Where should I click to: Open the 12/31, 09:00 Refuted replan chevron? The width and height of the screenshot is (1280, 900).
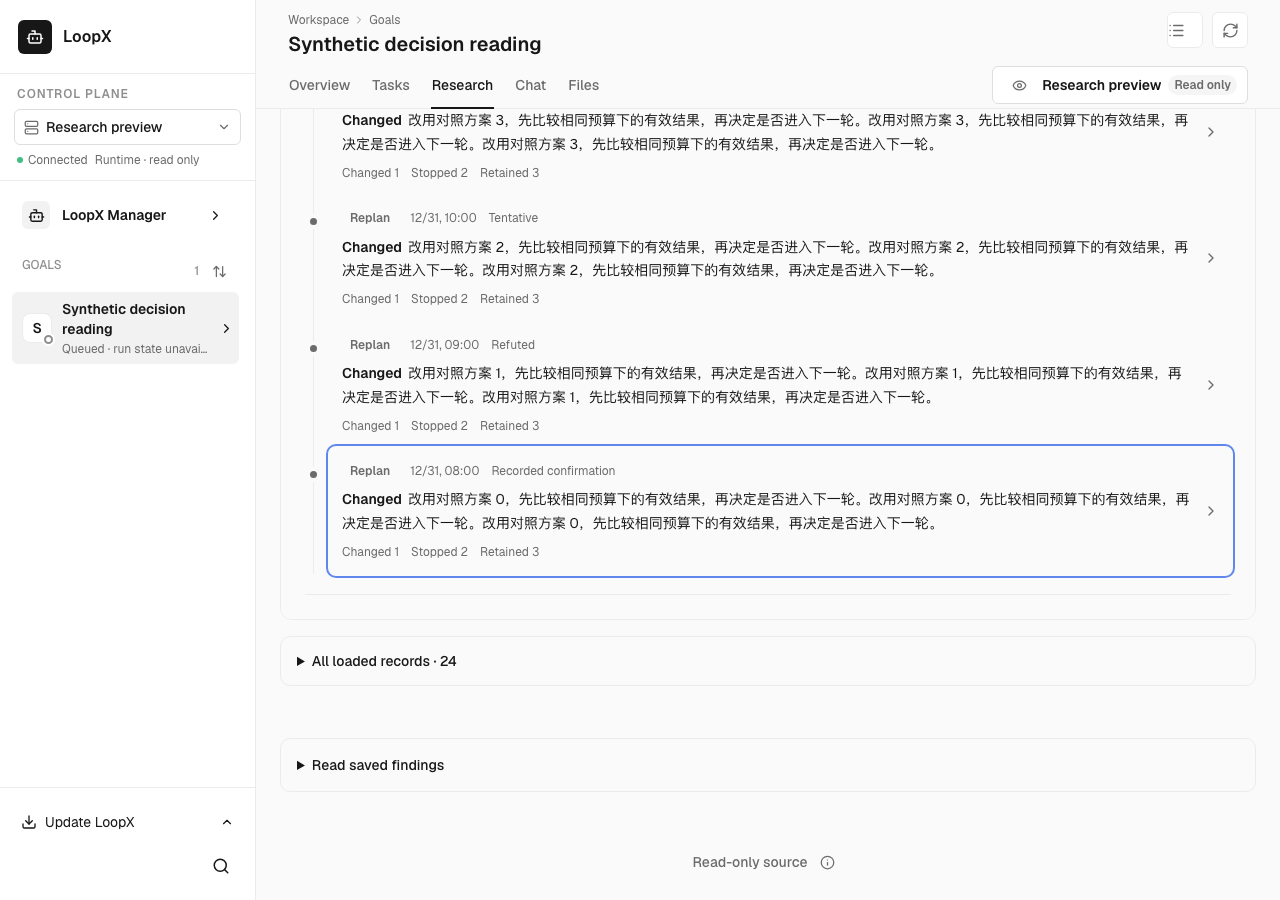coord(1211,385)
